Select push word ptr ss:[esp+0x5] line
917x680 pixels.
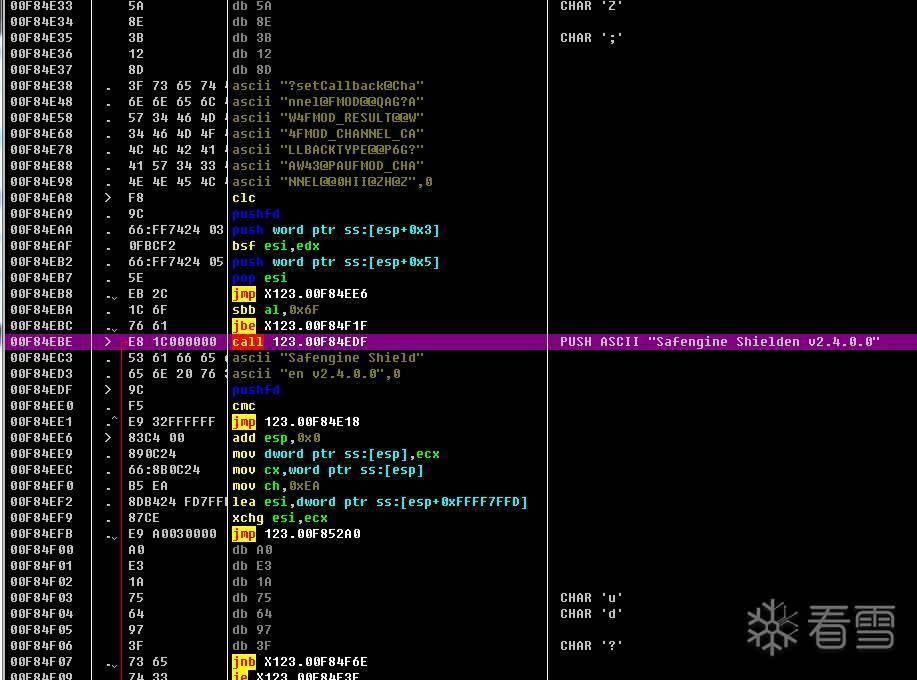tap(336, 262)
